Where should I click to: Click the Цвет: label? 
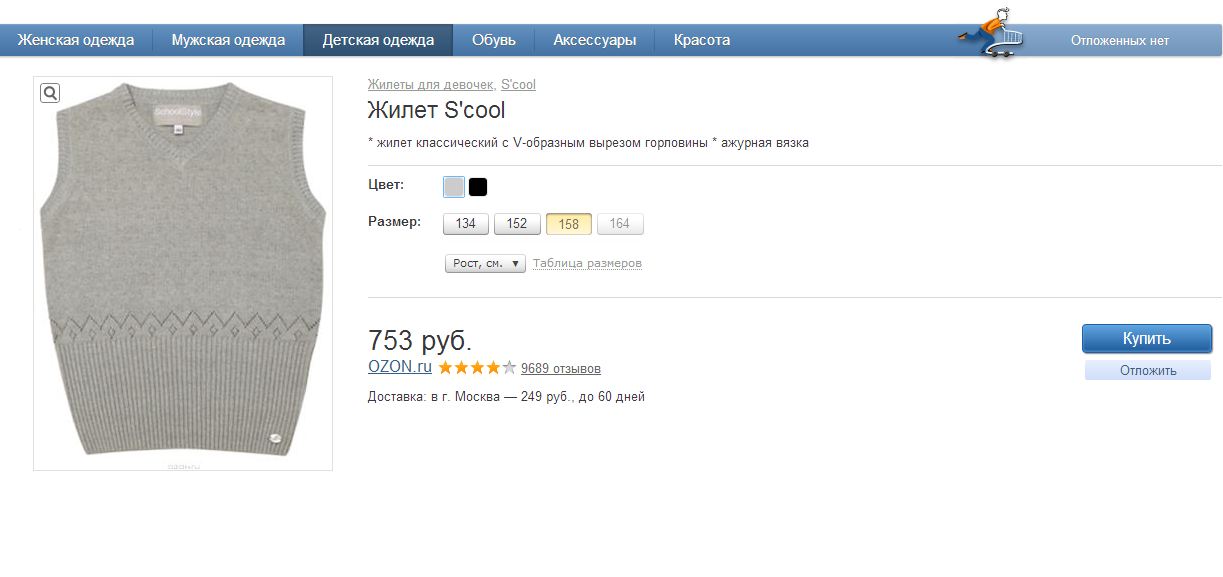coord(386,185)
